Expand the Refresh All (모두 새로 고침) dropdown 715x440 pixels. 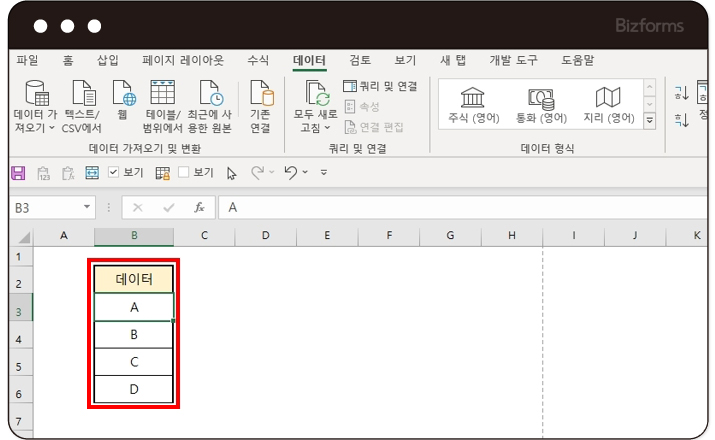tap(328, 128)
